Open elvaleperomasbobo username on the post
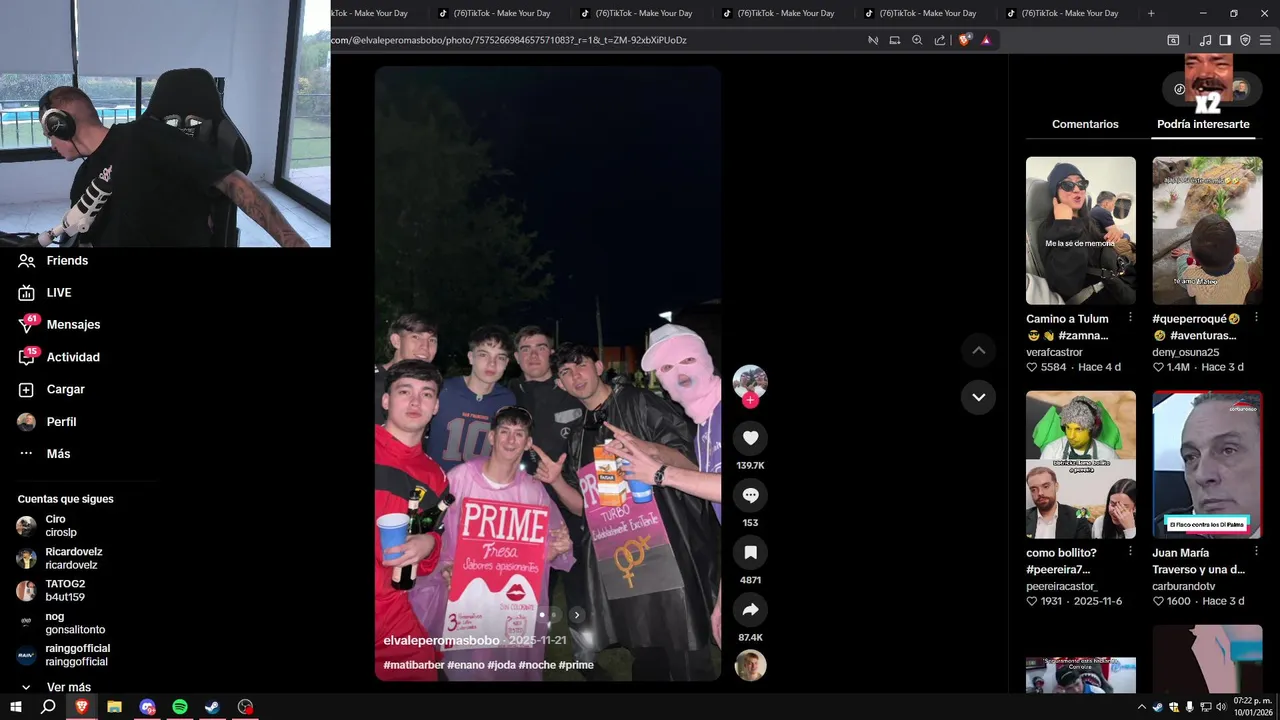This screenshot has height=720, width=1280. click(441, 640)
